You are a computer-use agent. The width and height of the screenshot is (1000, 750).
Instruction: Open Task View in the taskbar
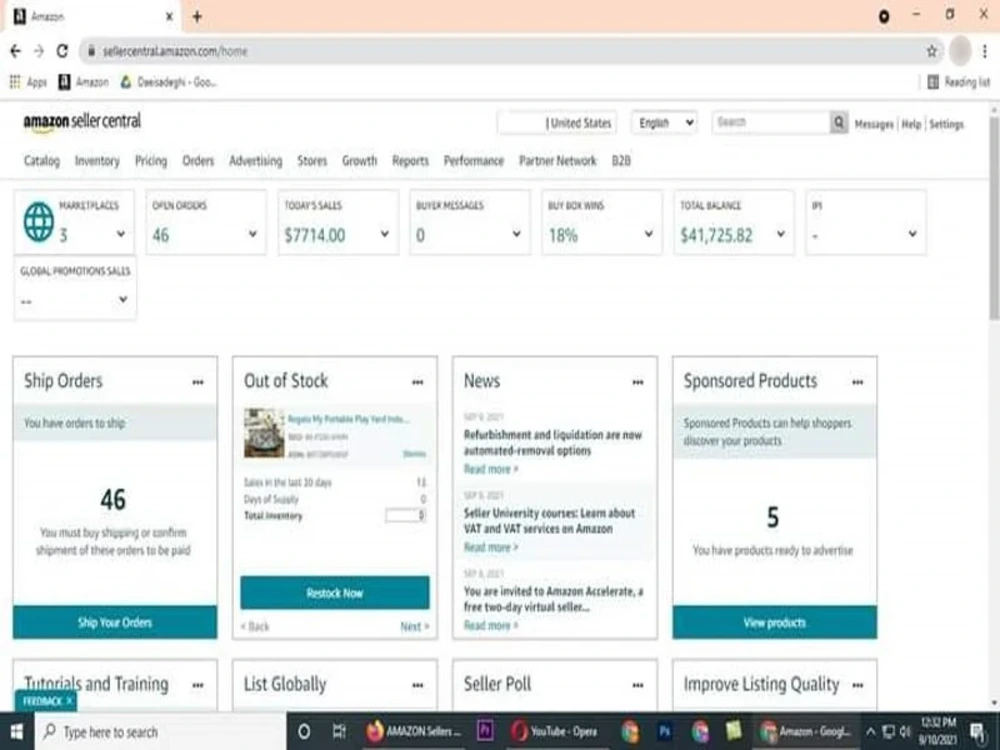339,732
